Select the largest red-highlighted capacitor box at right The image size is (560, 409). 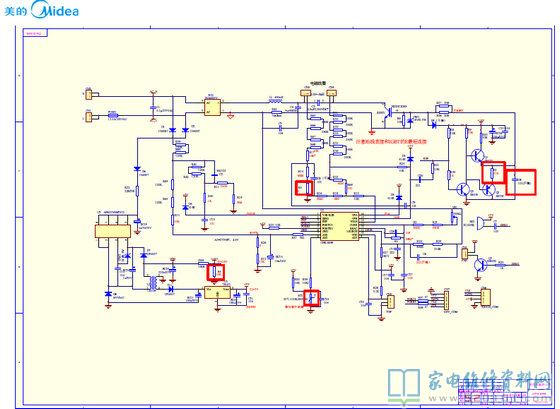tap(521, 182)
